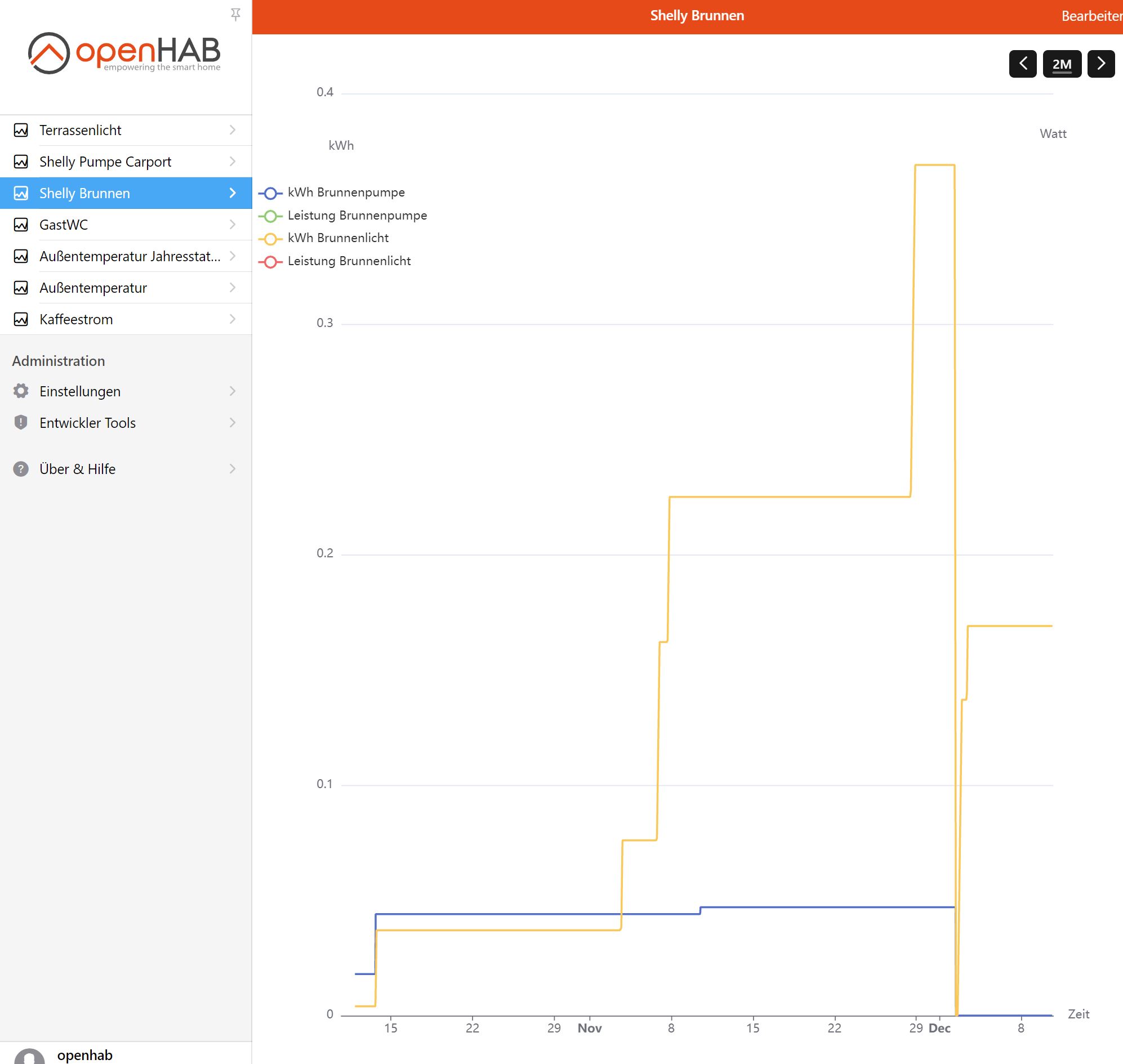The height and width of the screenshot is (1064, 1123).
Task: Open the Außentemperatur page
Action: click(92, 288)
